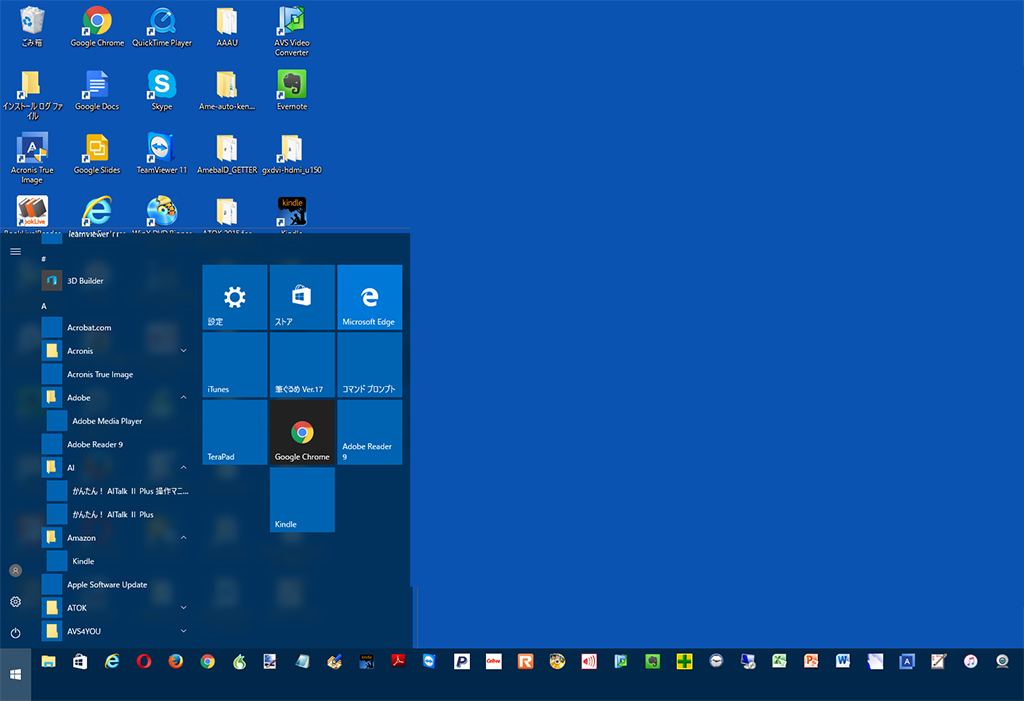Expand the ATOK folder in app list
The image size is (1024, 701).
pos(184,608)
